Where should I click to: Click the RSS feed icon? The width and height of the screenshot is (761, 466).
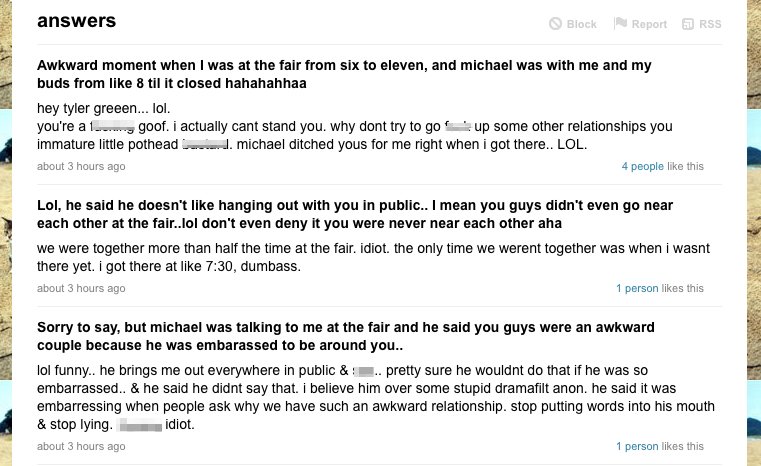pyautogui.click(x=688, y=24)
